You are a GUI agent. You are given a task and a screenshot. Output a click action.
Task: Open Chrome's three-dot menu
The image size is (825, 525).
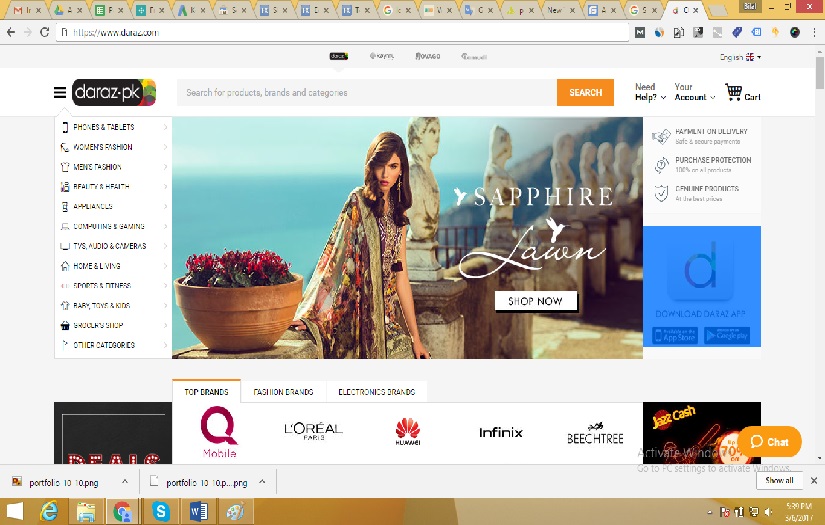pyautogui.click(x=814, y=33)
